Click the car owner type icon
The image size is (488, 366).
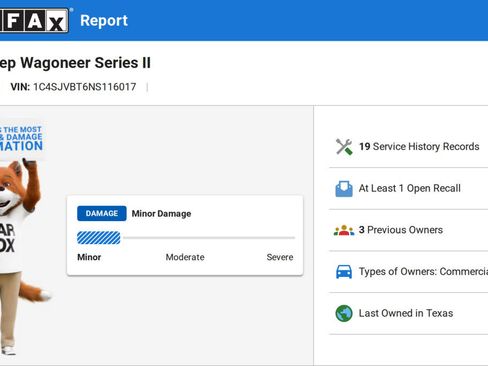[344, 272]
